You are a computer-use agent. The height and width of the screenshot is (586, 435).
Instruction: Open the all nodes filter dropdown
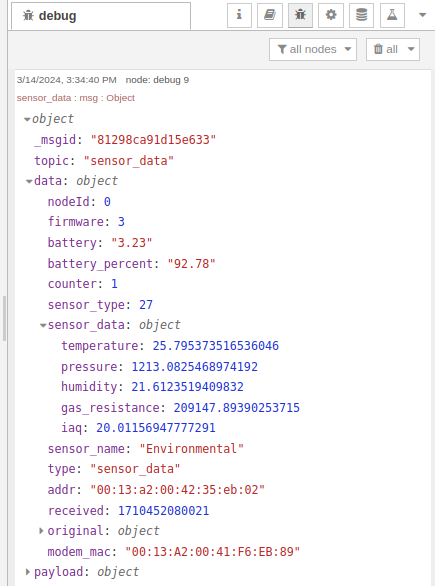pyautogui.click(x=313, y=49)
